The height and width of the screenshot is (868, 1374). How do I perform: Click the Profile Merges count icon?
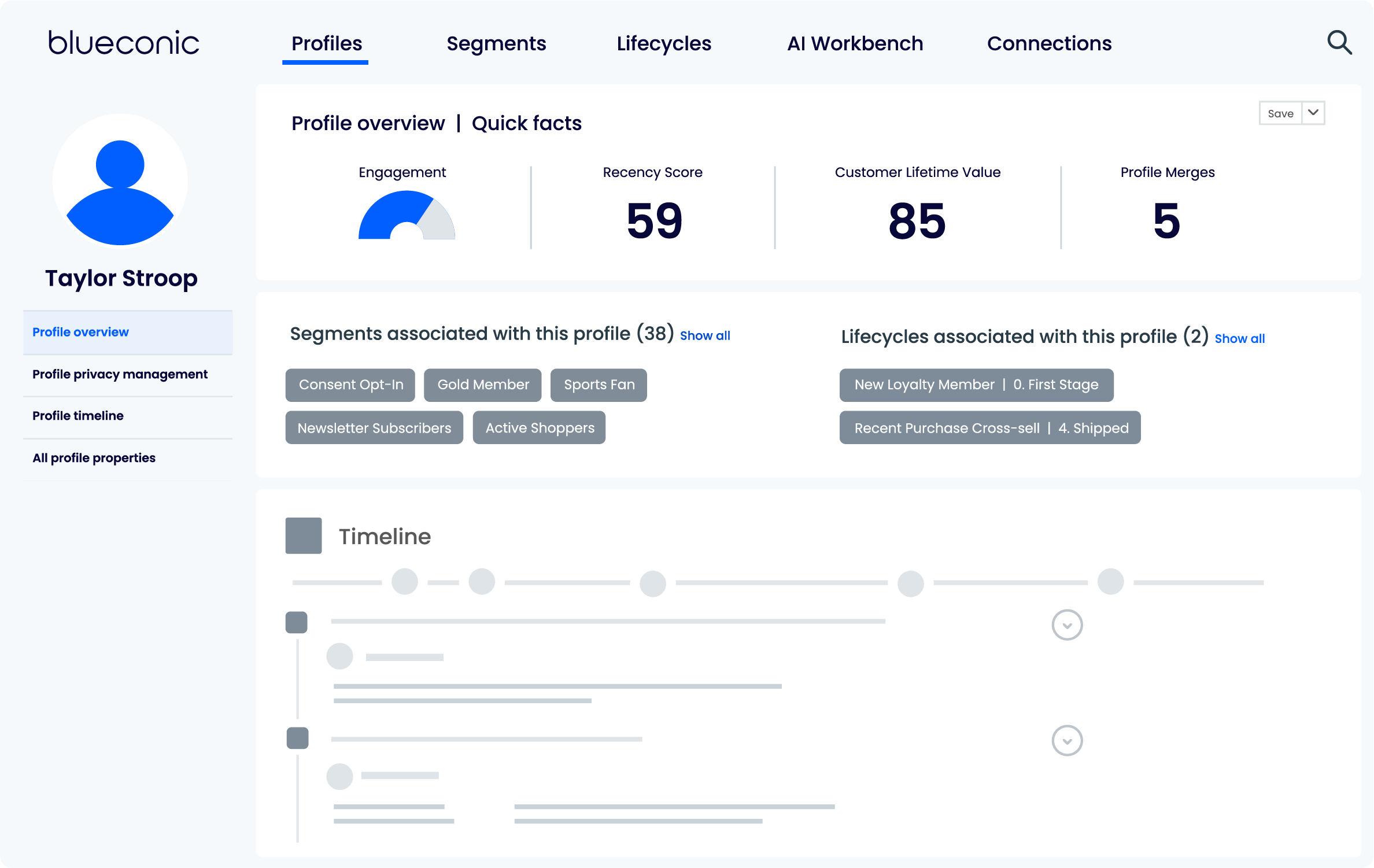(1164, 219)
